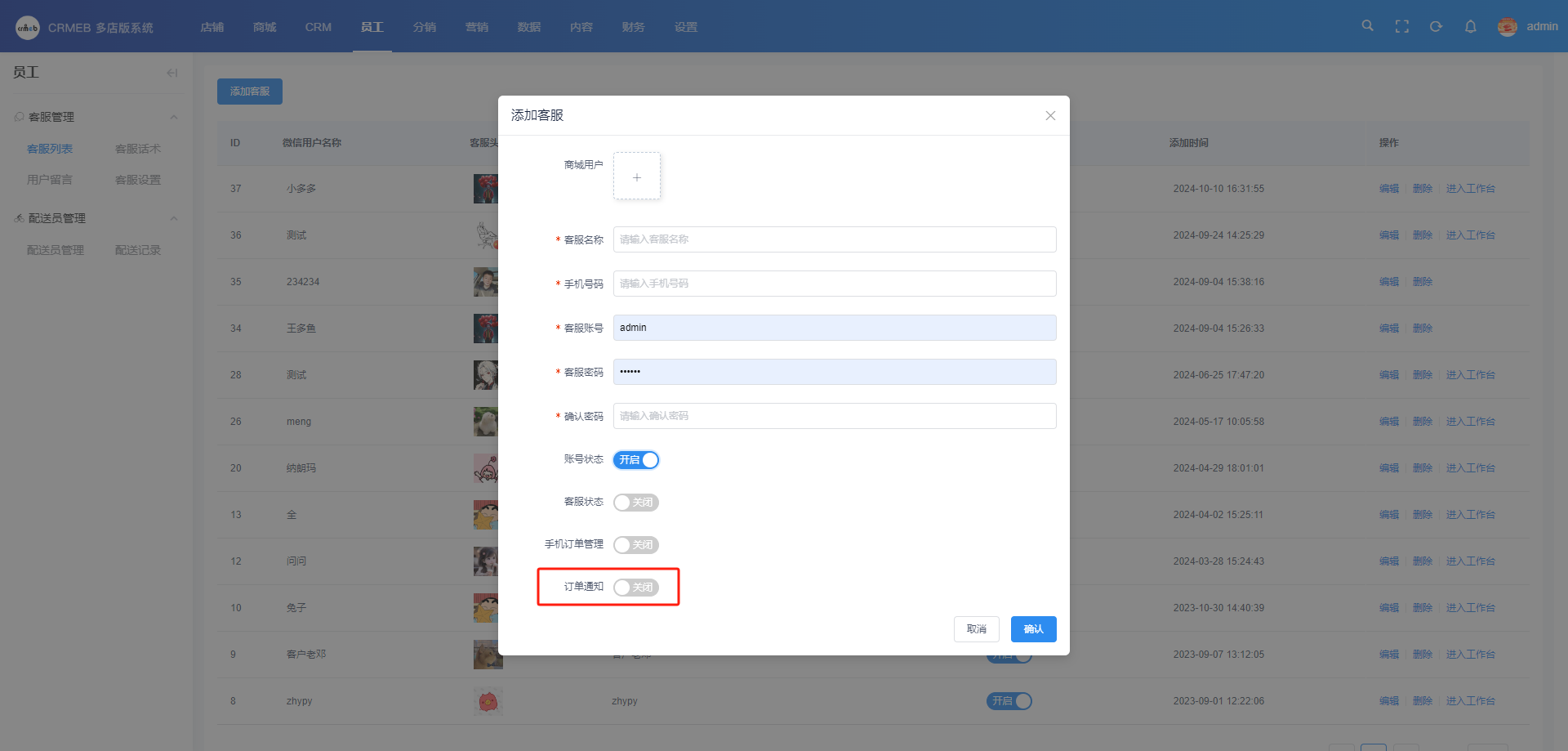Screen dimensions: 1568x751
Task: Close the 添加客服 dialog with X
Action: (1050, 115)
